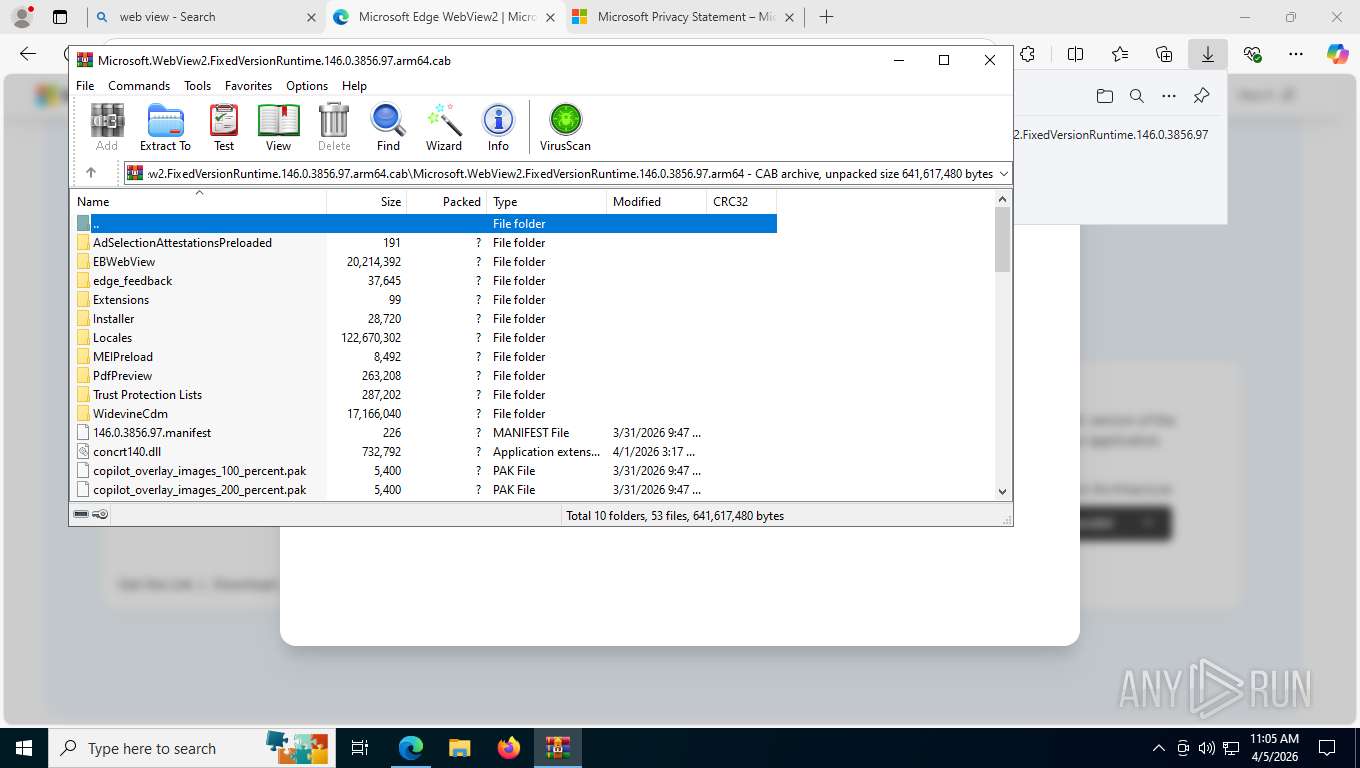Click scrollbar down arrow in file list
The image size is (1360, 768).
pos(1003,491)
